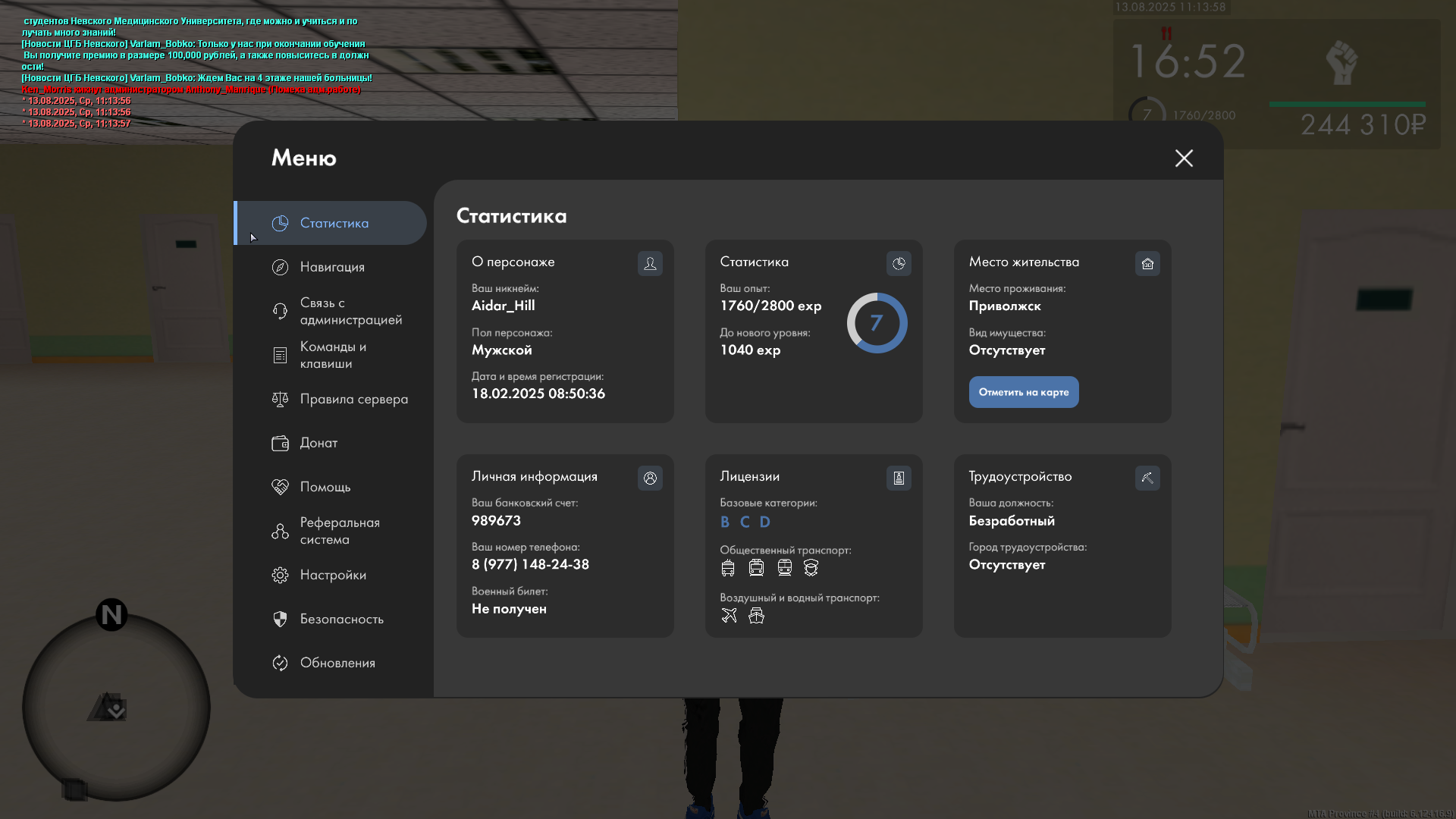The height and width of the screenshot is (819, 1456).
Task: Open the Донат section
Action: pos(318,443)
